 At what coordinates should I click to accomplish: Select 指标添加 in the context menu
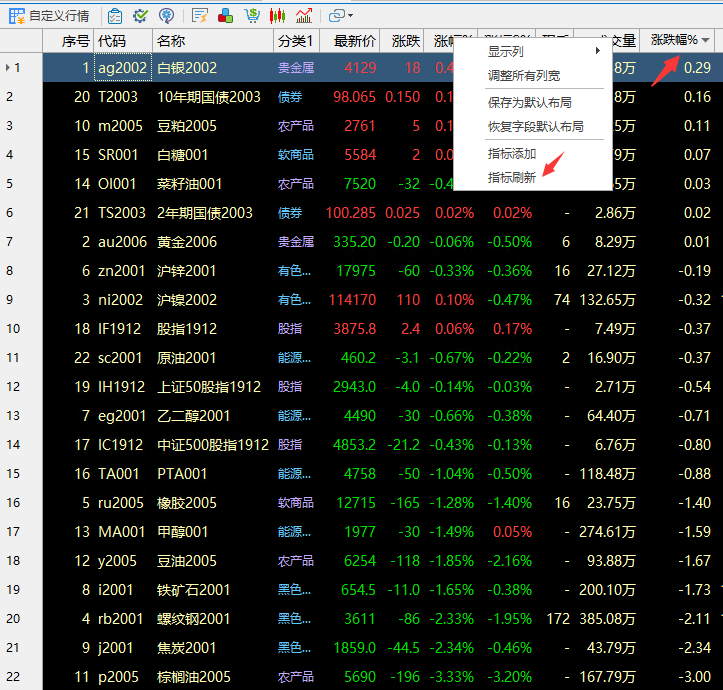pos(512,154)
